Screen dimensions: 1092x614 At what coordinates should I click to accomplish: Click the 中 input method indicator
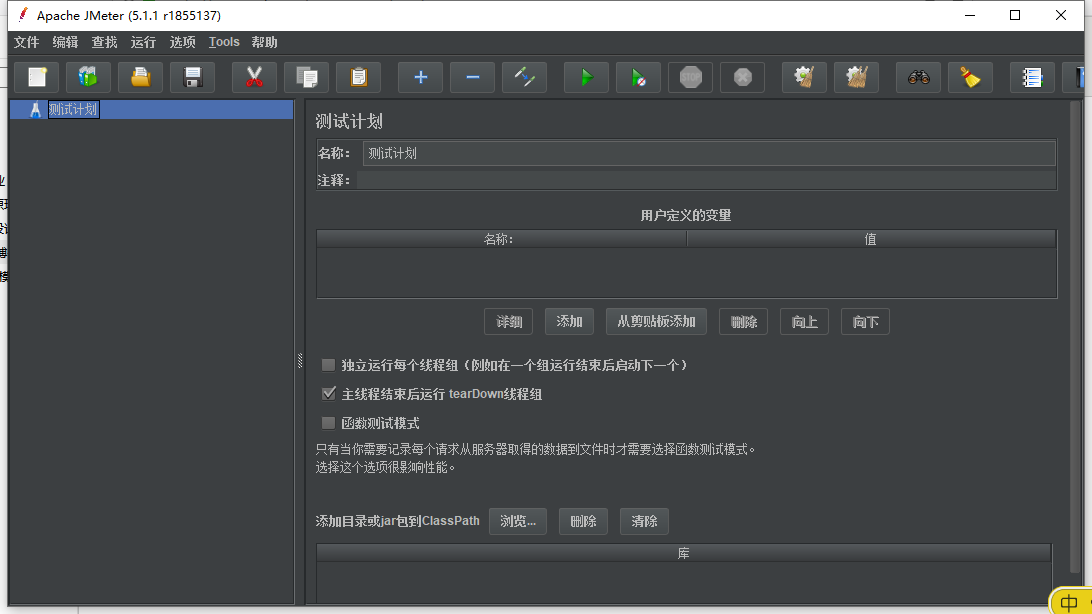tap(1069, 601)
